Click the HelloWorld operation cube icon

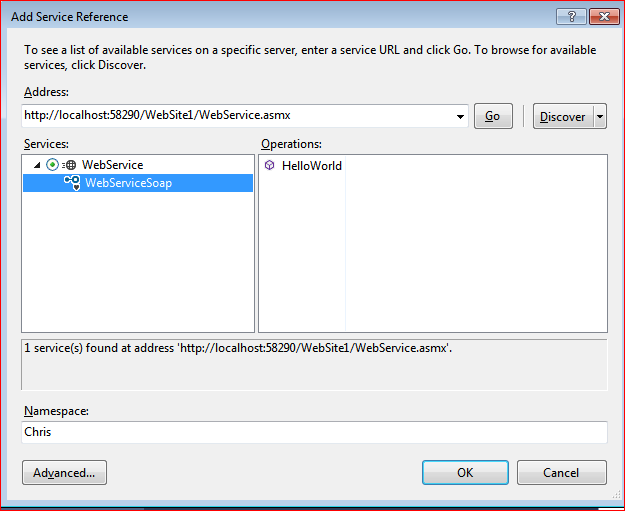point(269,165)
